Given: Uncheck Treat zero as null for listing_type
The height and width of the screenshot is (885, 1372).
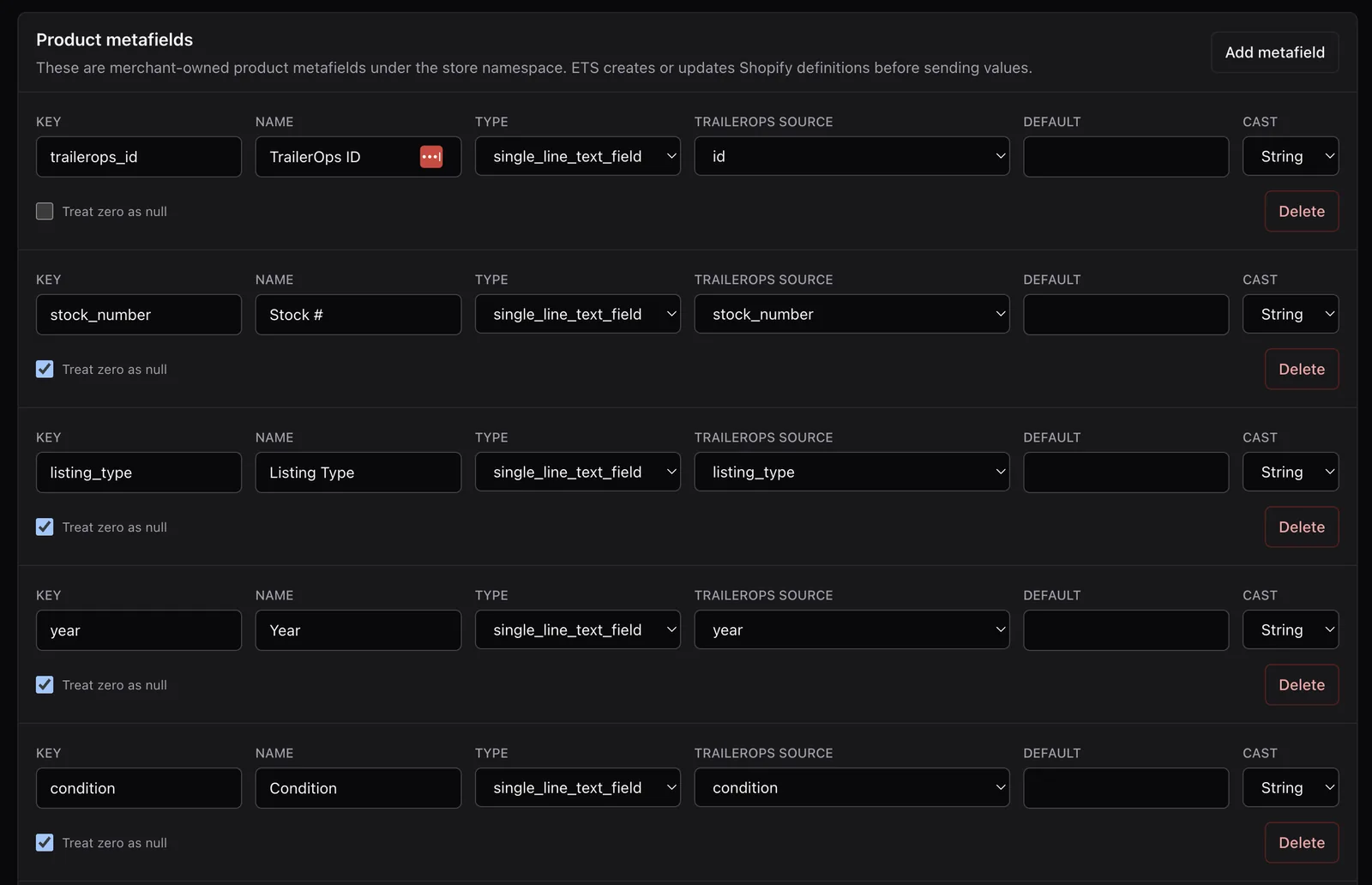Looking at the screenshot, I should [x=45, y=527].
